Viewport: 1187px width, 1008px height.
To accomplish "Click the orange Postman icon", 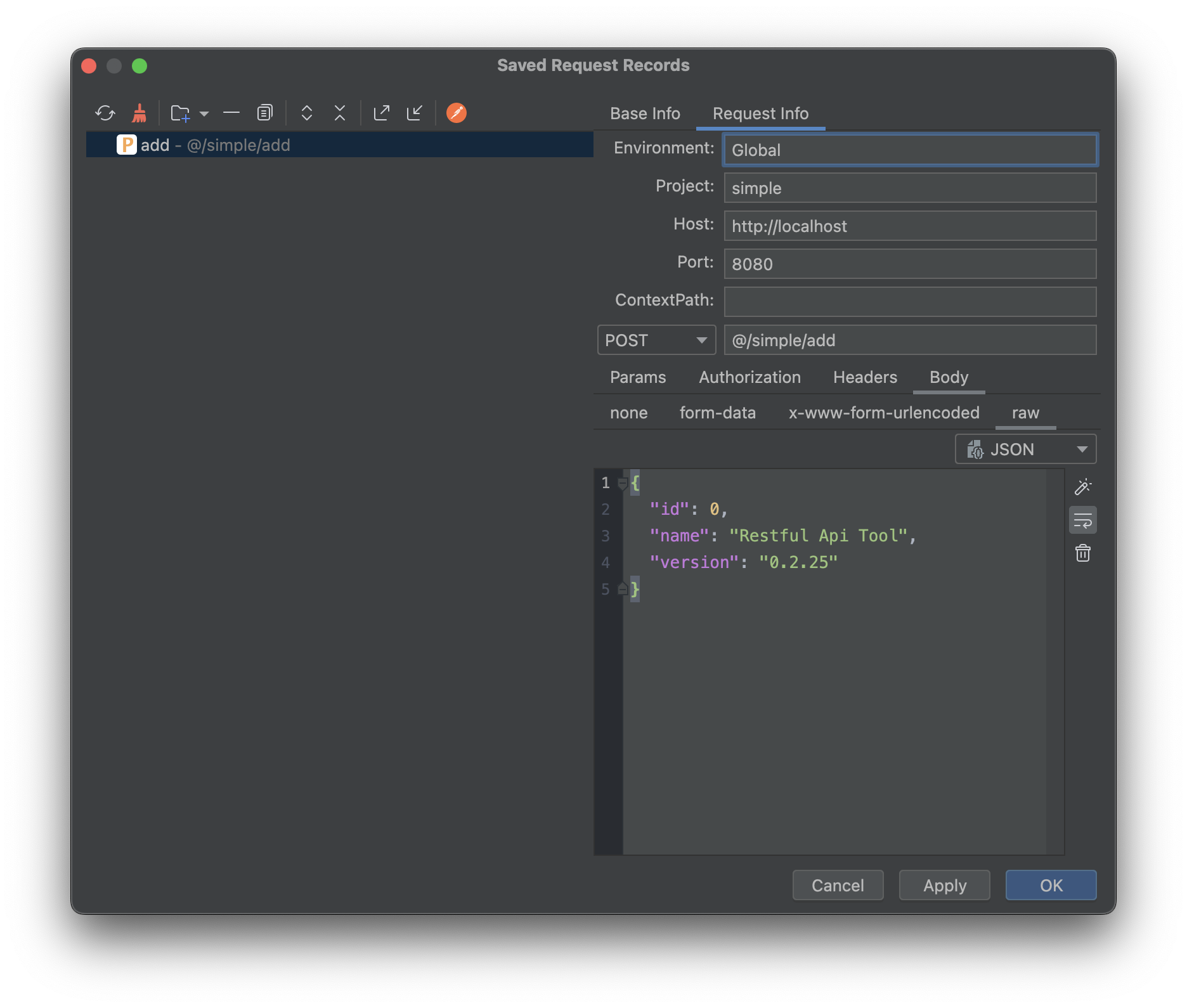I will [x=456, y=113].
